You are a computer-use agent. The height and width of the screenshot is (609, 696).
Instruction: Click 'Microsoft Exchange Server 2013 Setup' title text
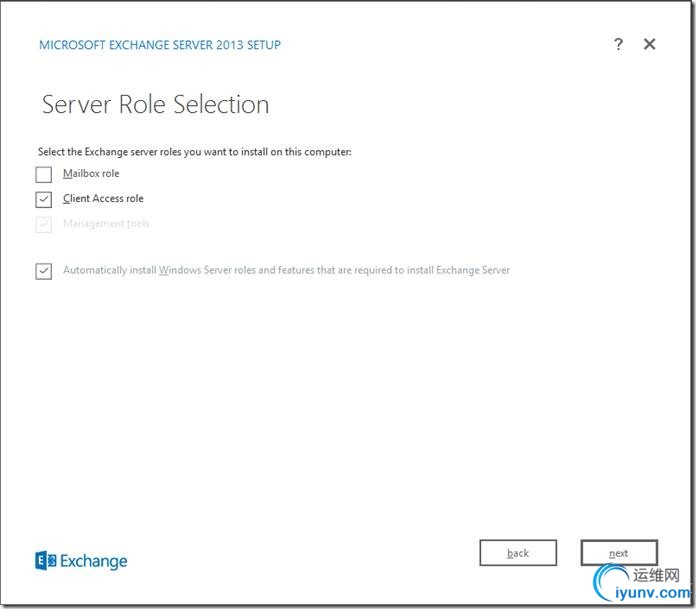(x=160, y=45)
